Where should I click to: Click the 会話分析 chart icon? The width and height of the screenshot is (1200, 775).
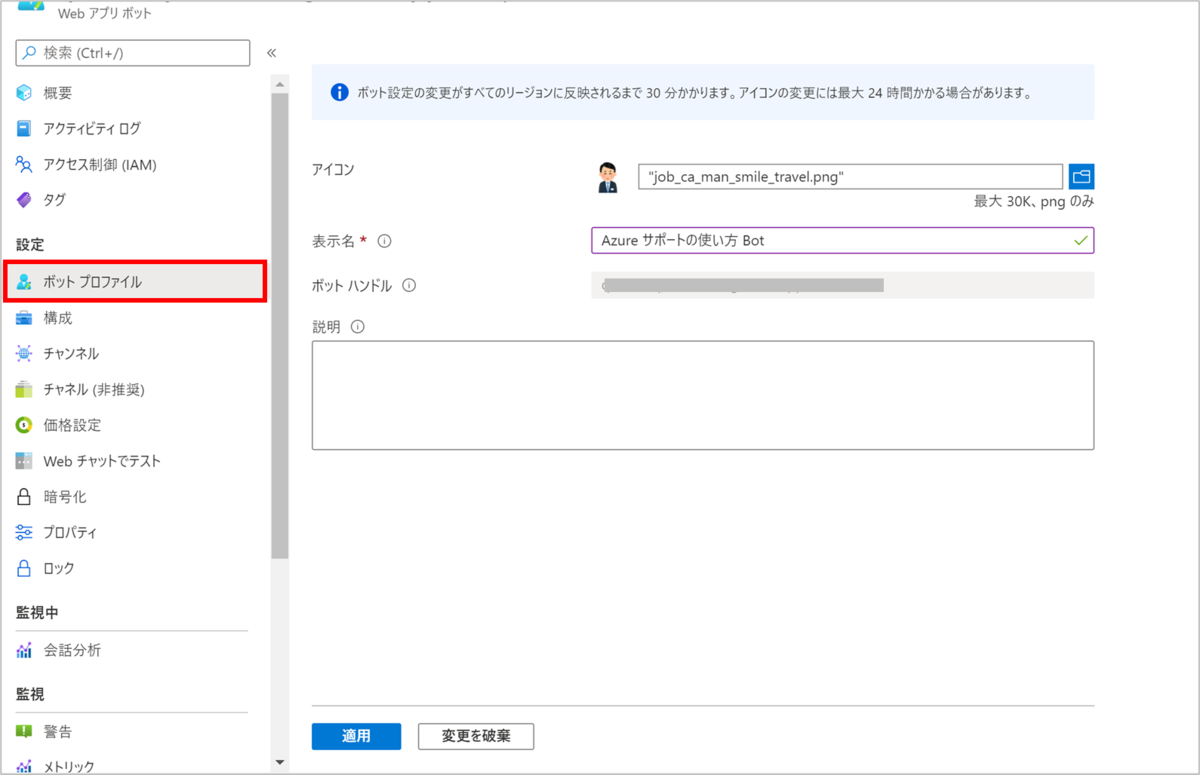click(24, 651)
